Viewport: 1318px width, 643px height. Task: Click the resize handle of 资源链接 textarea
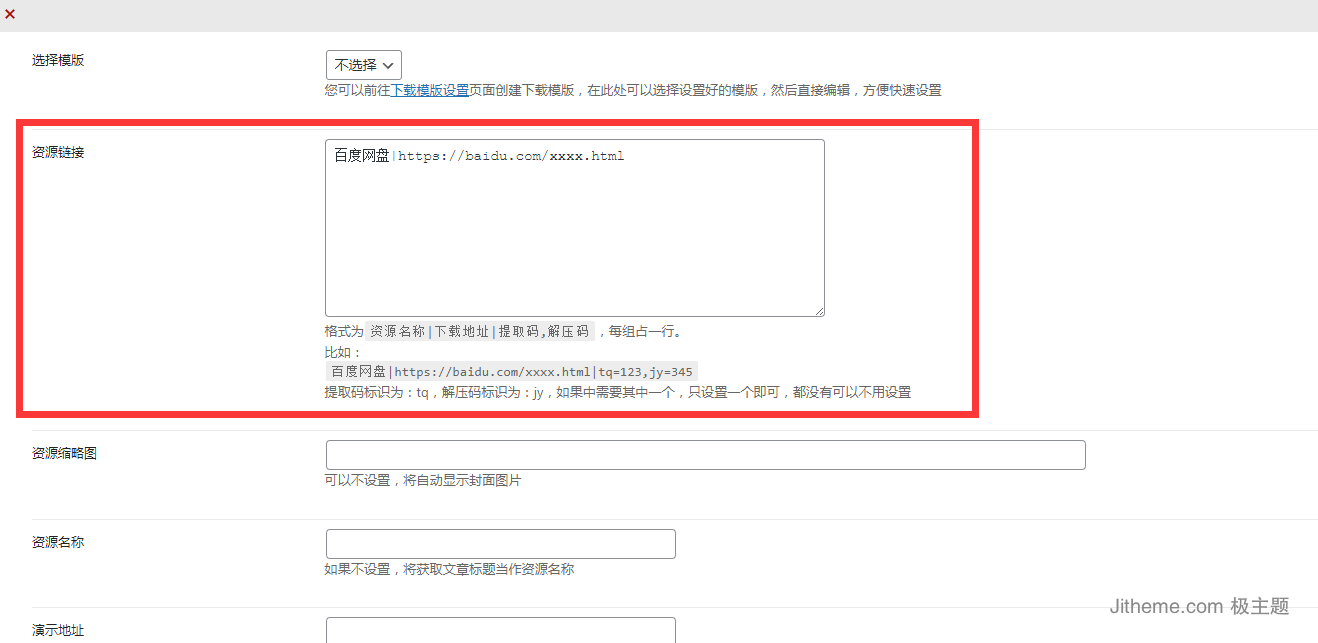pyautogui.click(x=819, y=311)
